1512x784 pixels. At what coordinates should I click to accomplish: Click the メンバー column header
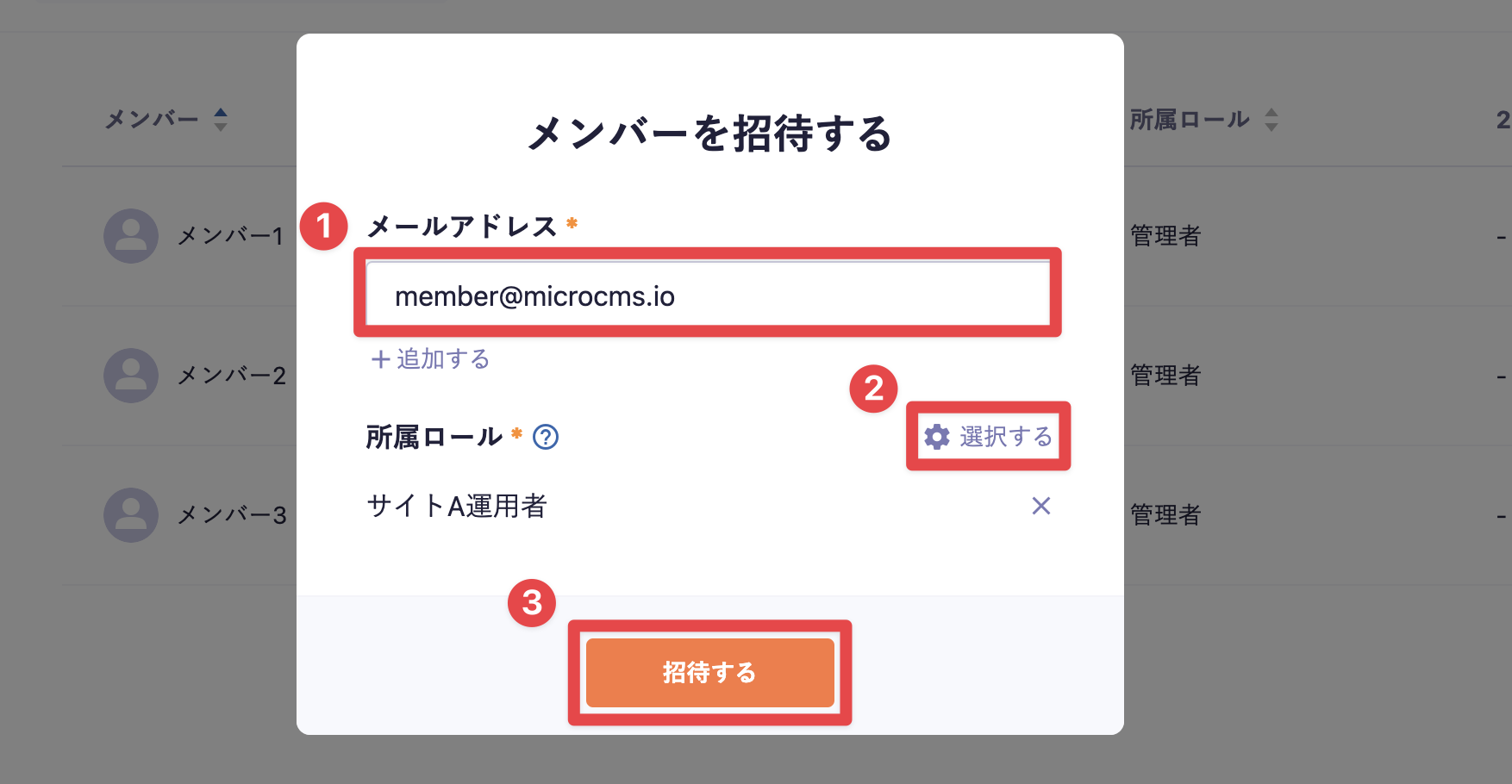[149, 120]
